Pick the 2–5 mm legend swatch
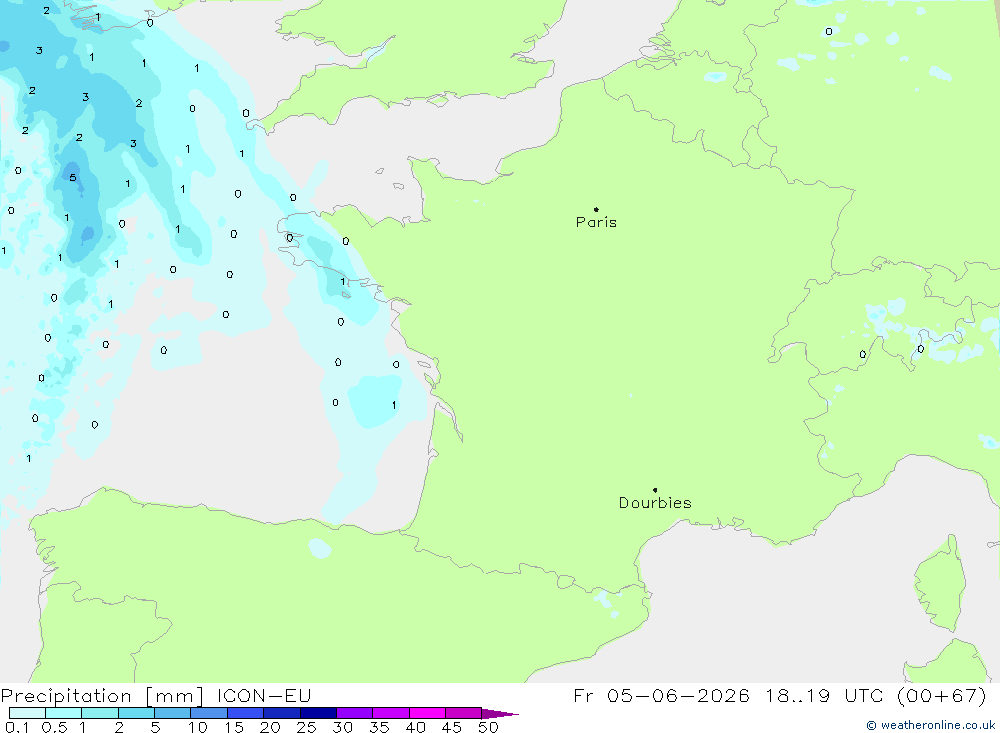Viewport: 1000px width, 733px height. point(136,713)
